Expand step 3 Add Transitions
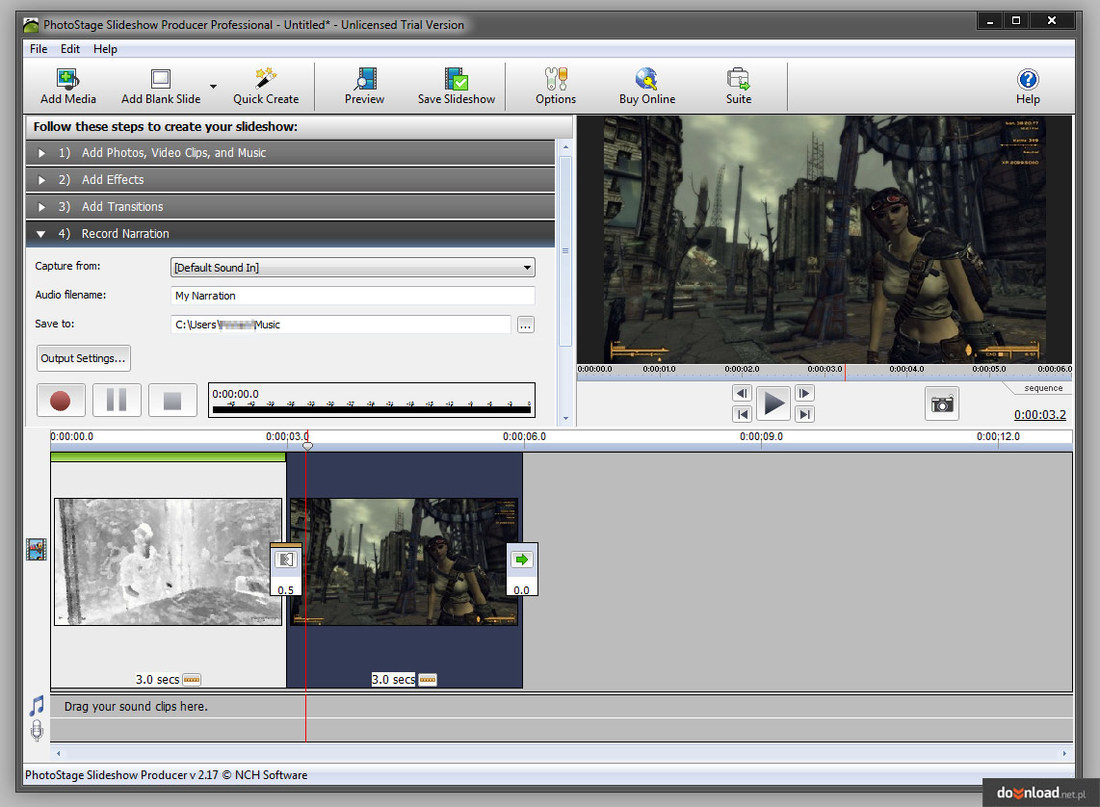This screenshot has height=807, width=1100. pos(290,206)
